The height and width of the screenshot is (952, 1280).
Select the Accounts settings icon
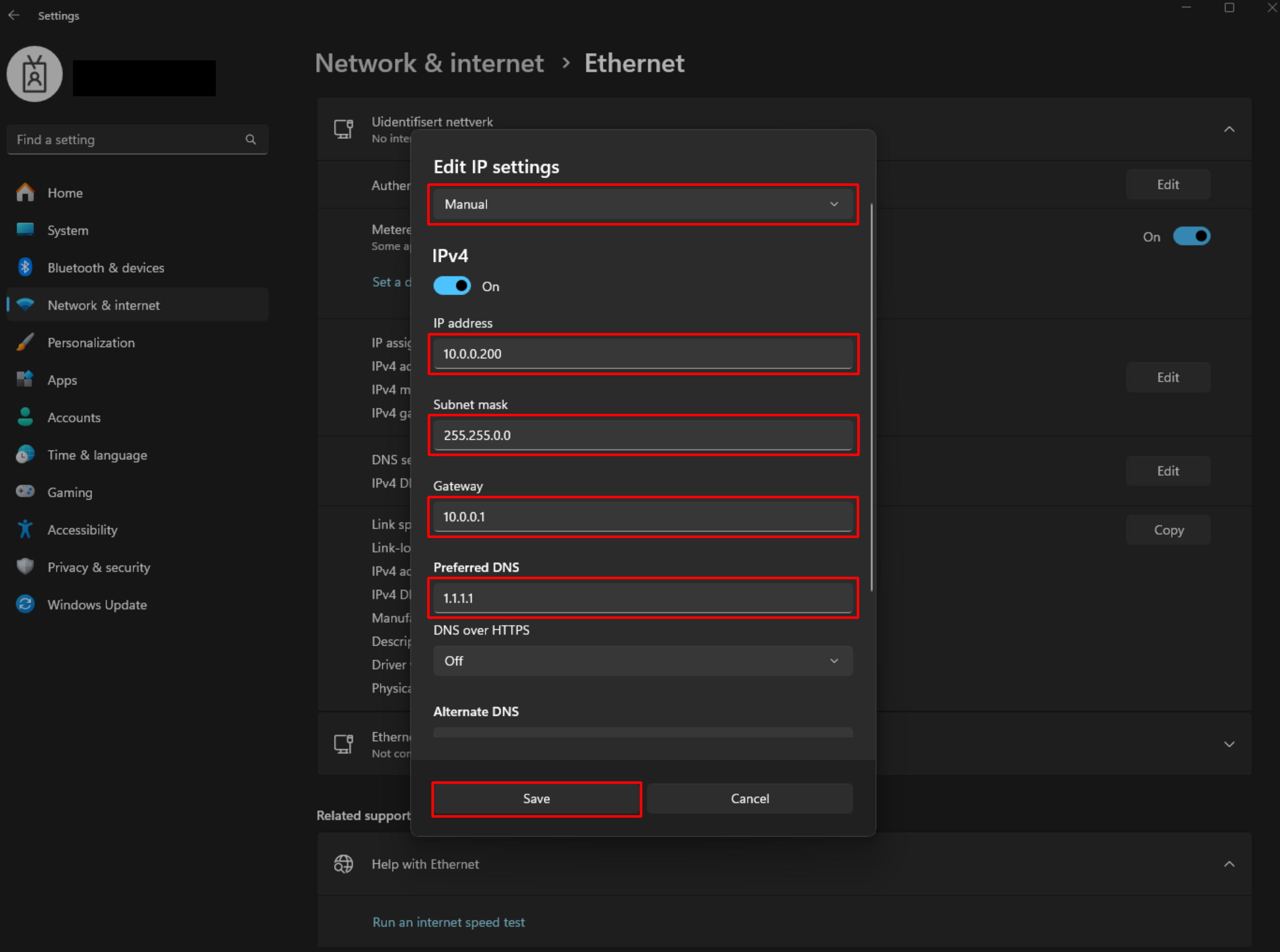(25, 416)
